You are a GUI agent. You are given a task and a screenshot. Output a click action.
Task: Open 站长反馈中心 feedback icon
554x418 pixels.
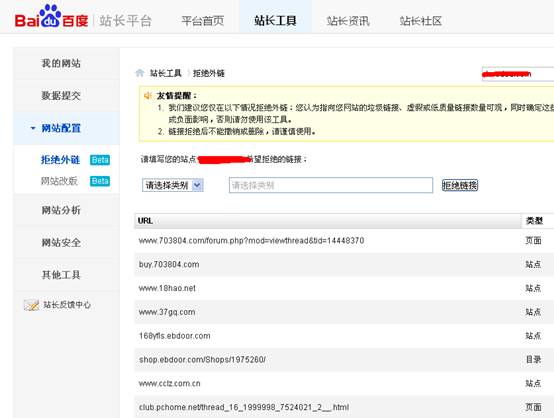[x=31, y=305]
